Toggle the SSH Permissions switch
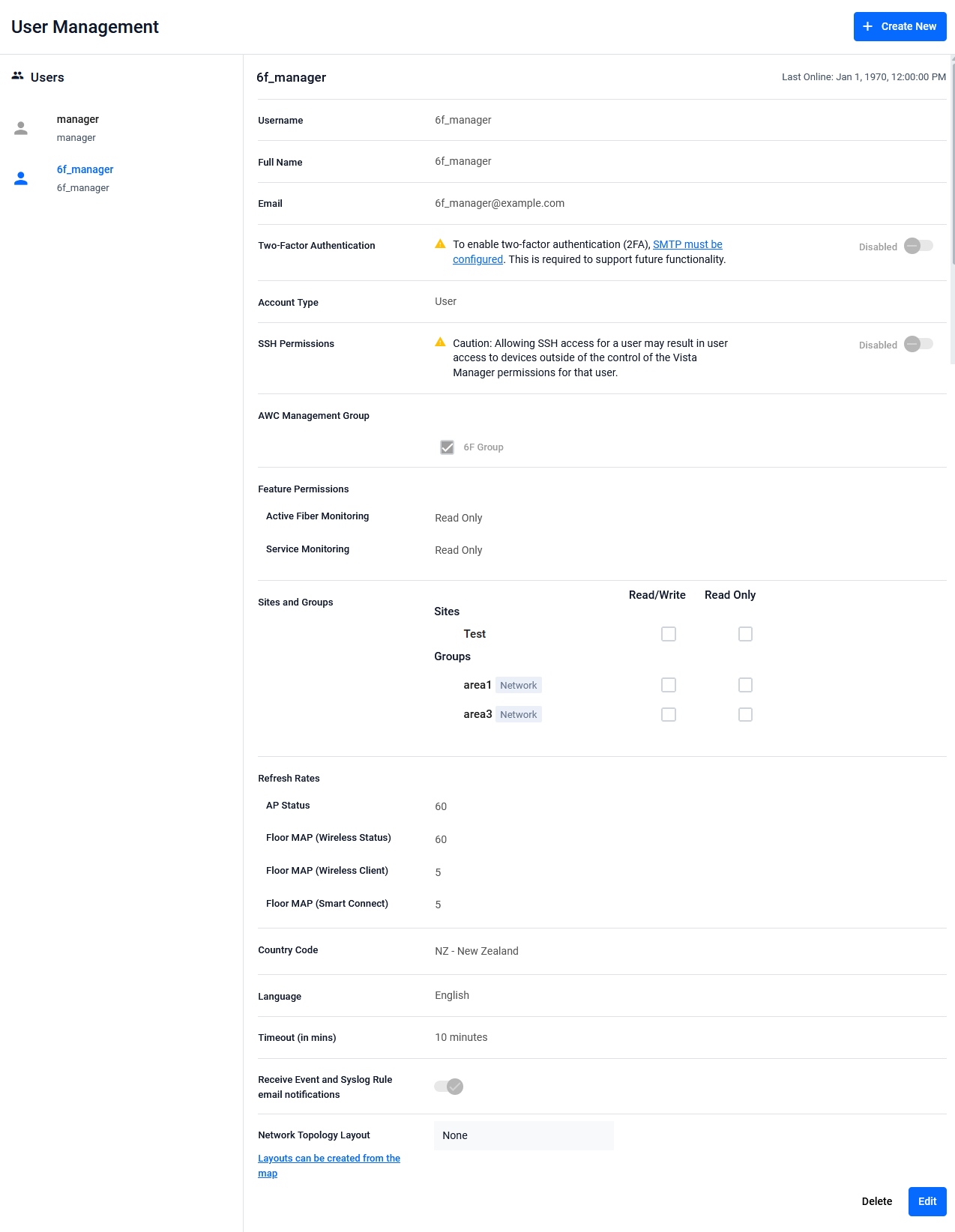This screenshot has width=955, height=1232. [918, 344]
